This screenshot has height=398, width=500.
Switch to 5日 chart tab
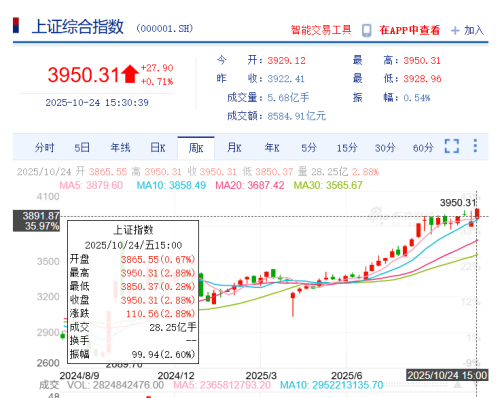82,147
